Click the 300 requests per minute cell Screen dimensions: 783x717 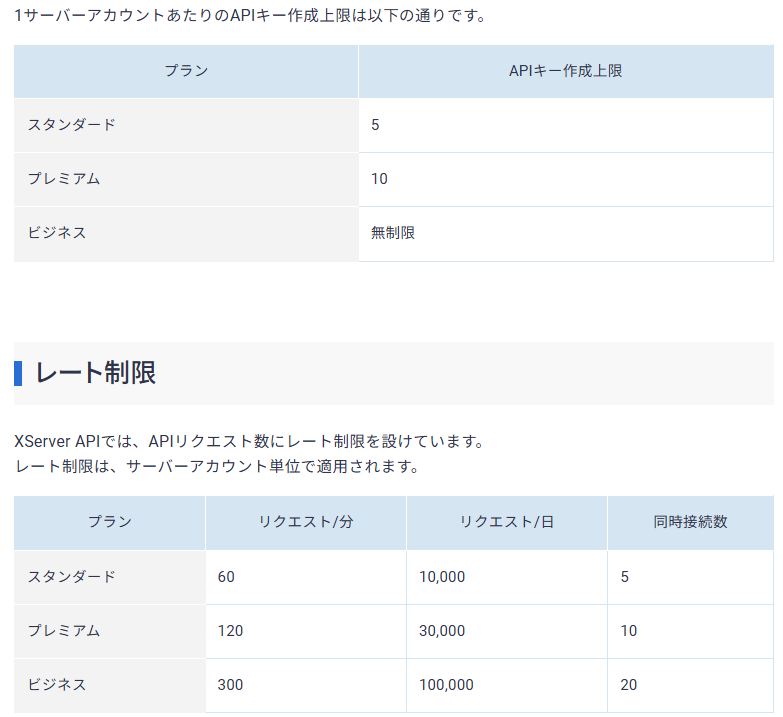pos(306,685)
